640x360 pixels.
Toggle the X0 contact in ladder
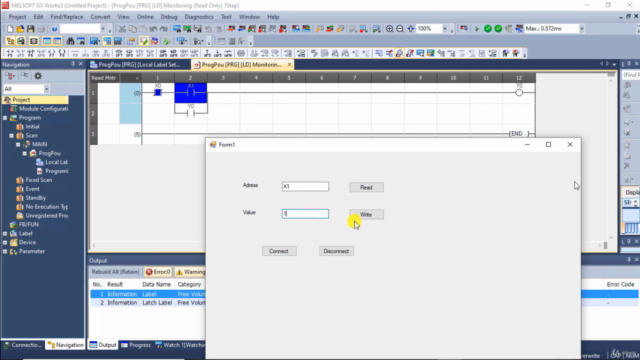(158, 93)
